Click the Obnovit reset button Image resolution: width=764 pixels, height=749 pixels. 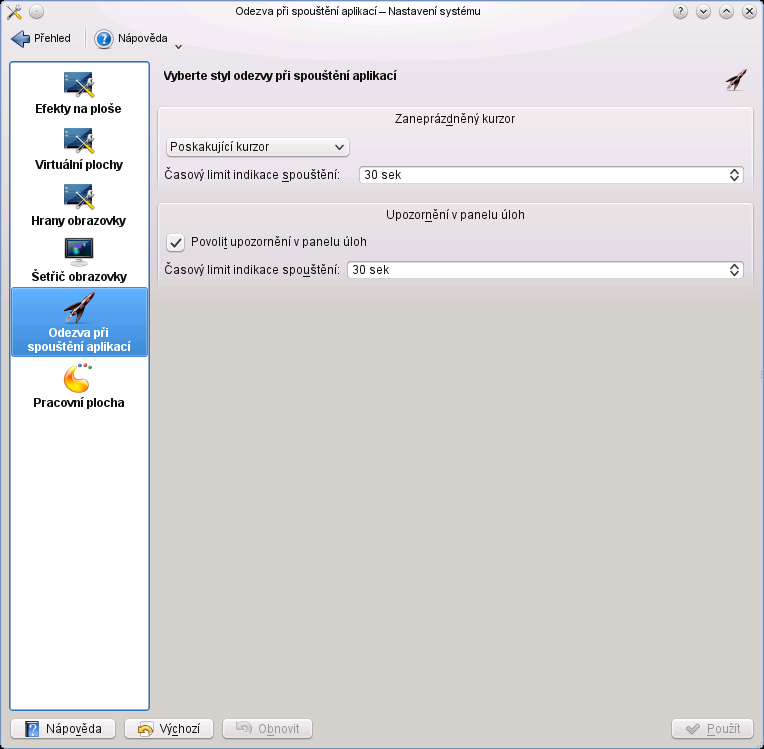click(x=267, y=729)
